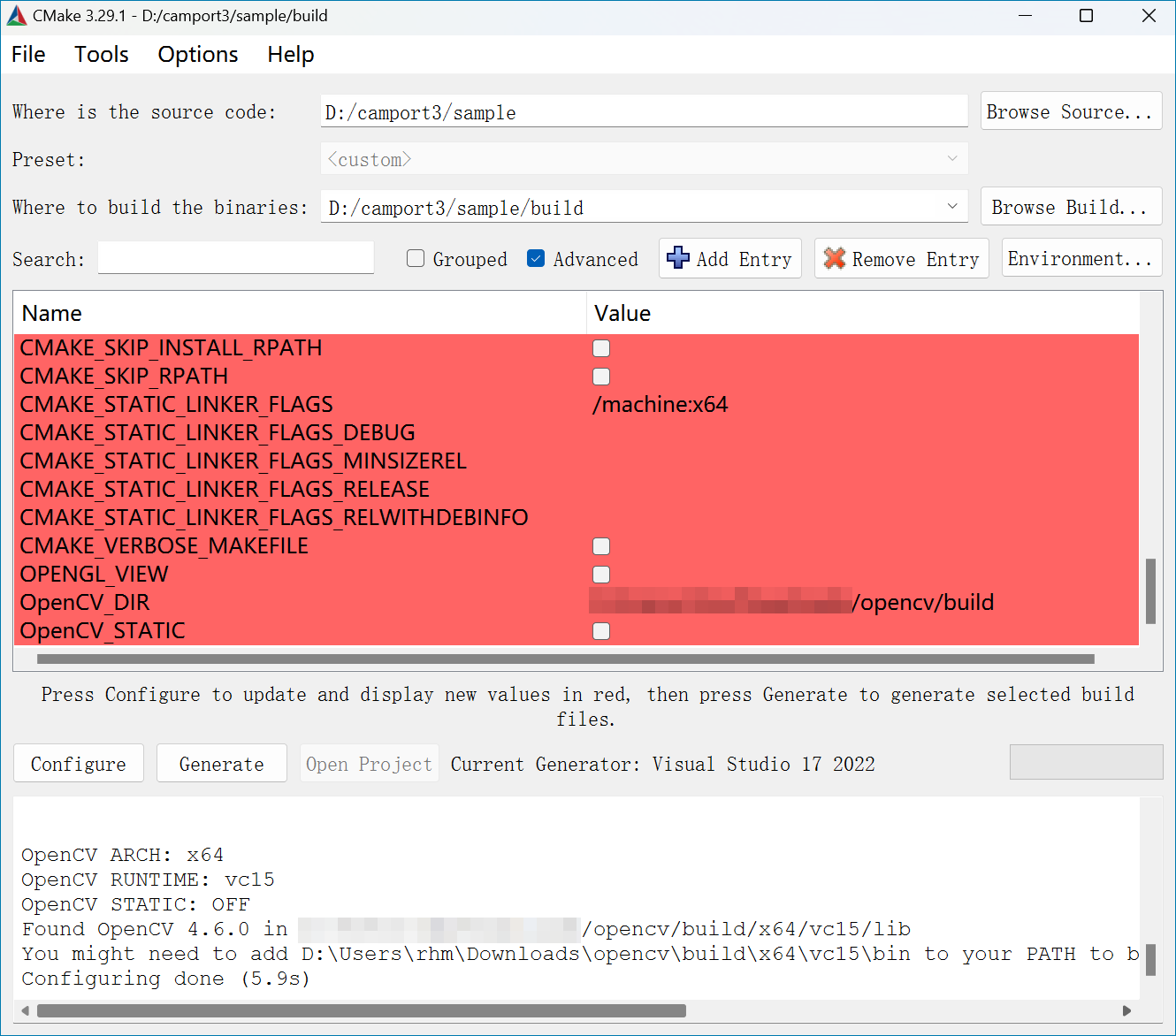Click the output log horizontal scrollbar thumb
The height and width of the screenshot is (1036, 1176).
(362, 1010)
